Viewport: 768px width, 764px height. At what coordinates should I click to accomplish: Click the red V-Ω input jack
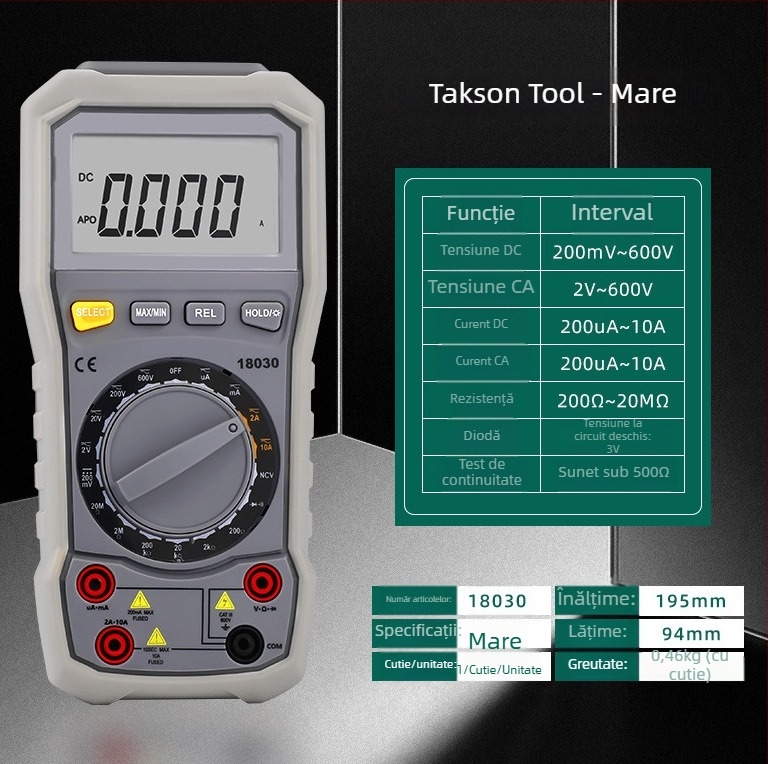tap(263, 581)
